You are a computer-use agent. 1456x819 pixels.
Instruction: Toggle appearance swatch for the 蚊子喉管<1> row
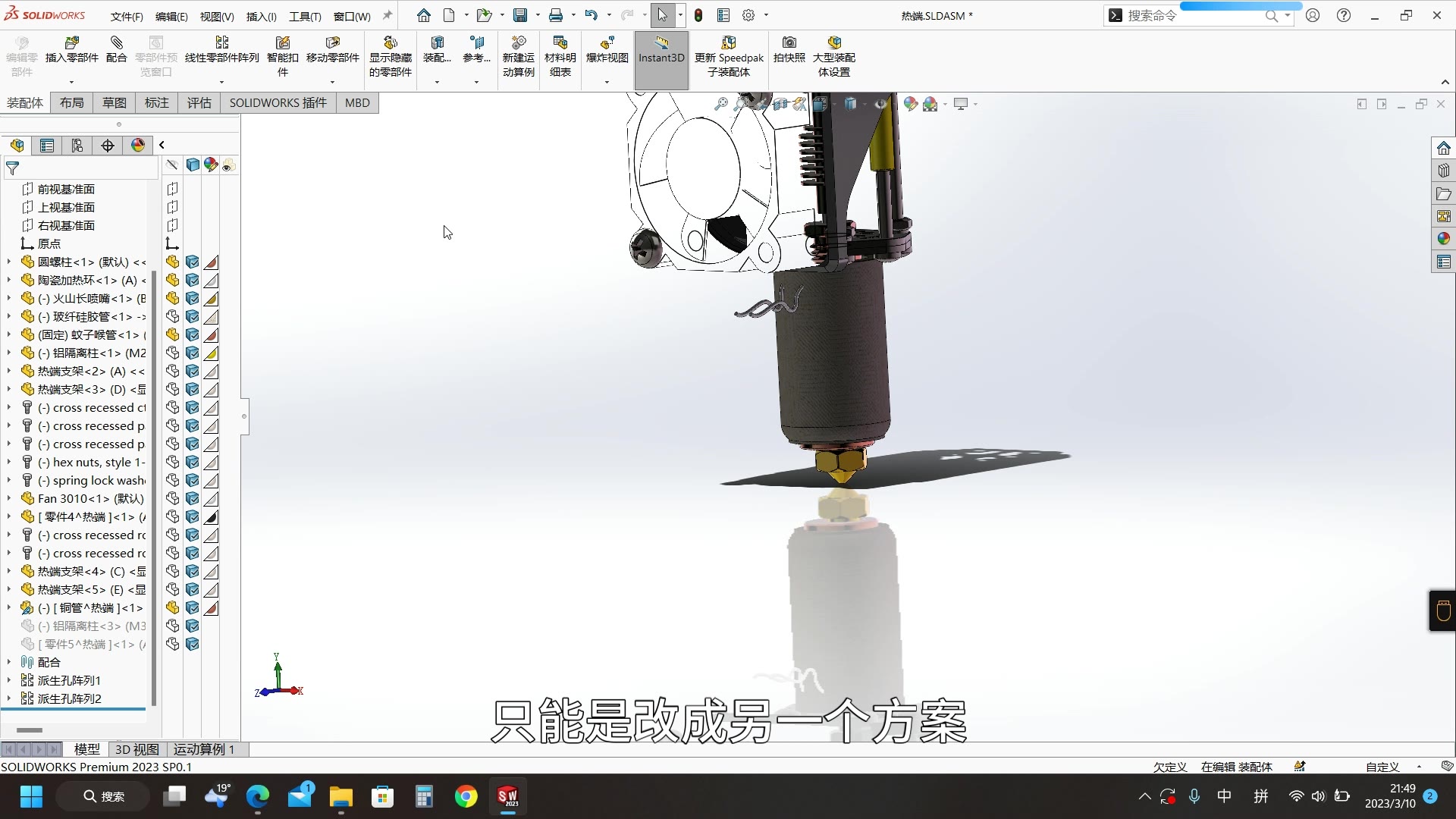(212, 334)
